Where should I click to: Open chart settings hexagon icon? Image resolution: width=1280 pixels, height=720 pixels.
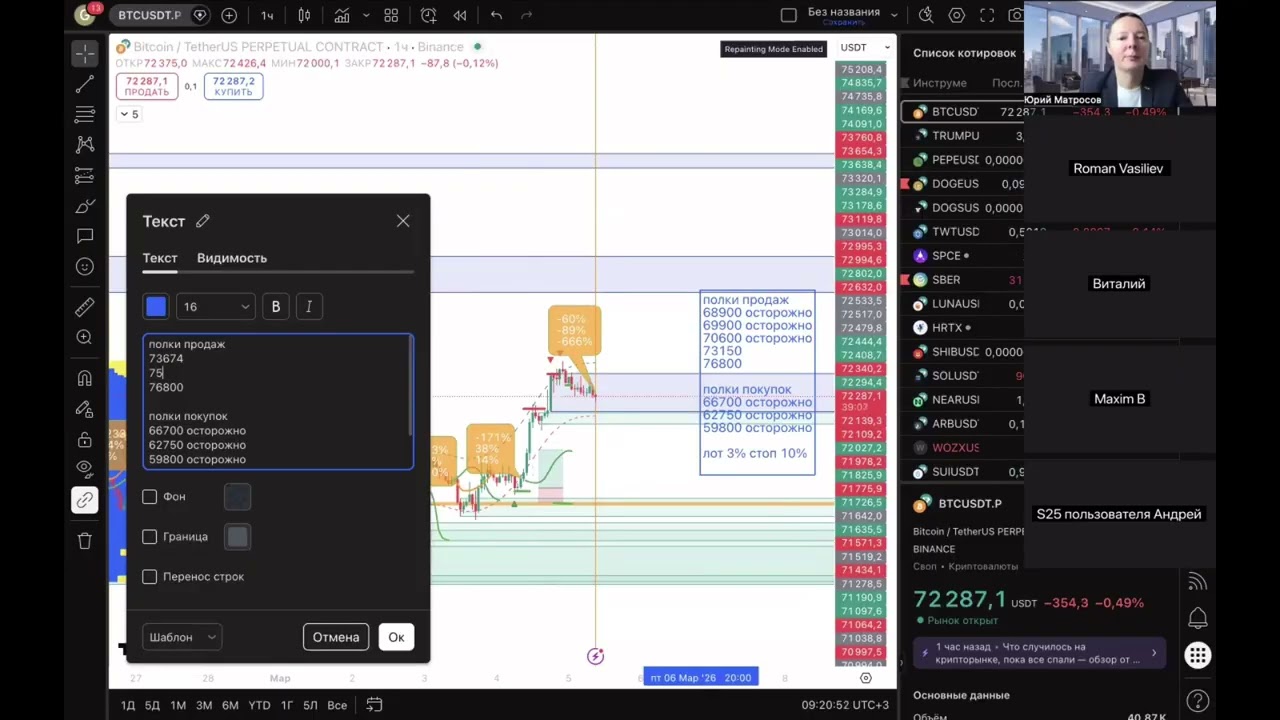tap(957, 15)
